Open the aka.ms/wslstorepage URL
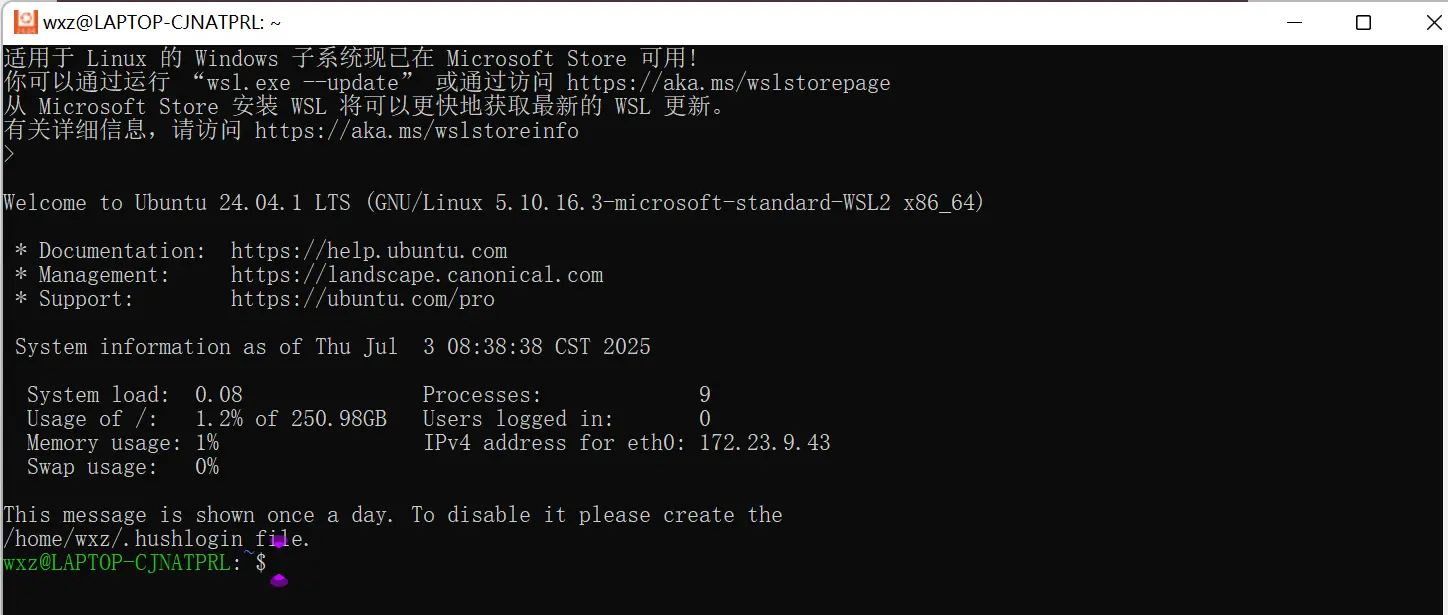This screenshot has height=615, width=1448. click(x=728, y=83)
